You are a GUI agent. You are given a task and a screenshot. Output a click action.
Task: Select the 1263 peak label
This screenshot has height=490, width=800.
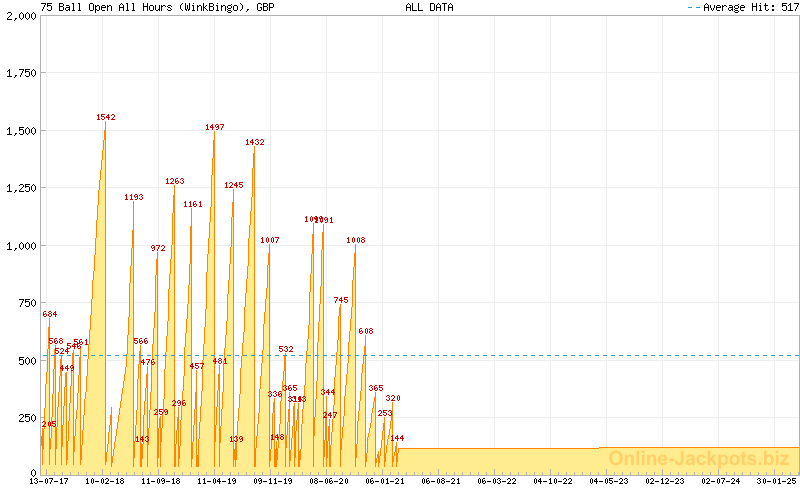tap(175, 181)
